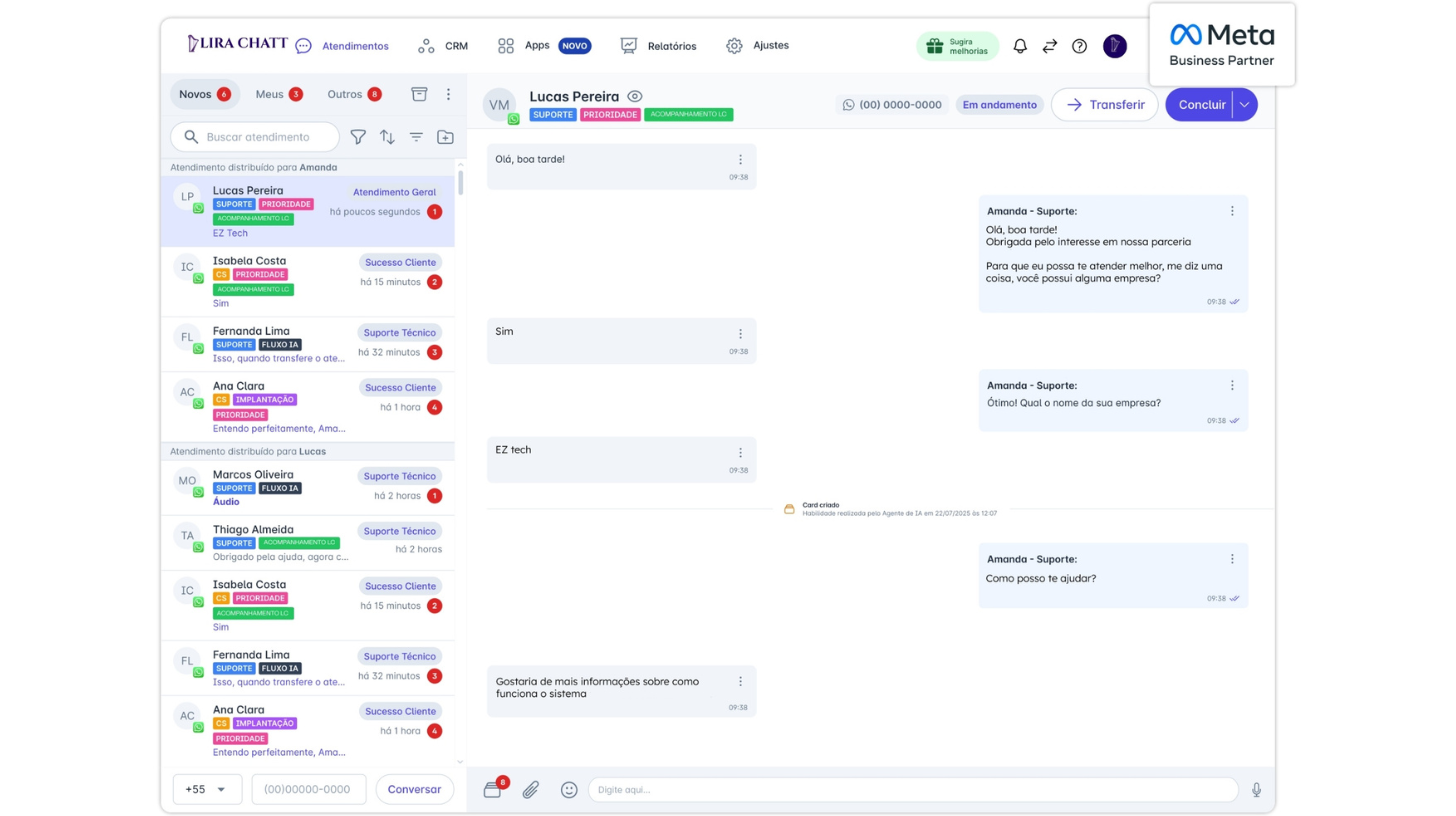Viewport: 1456px width, 816px height.
Task: Open the CRM menu
Action: (x=443, y=46)
